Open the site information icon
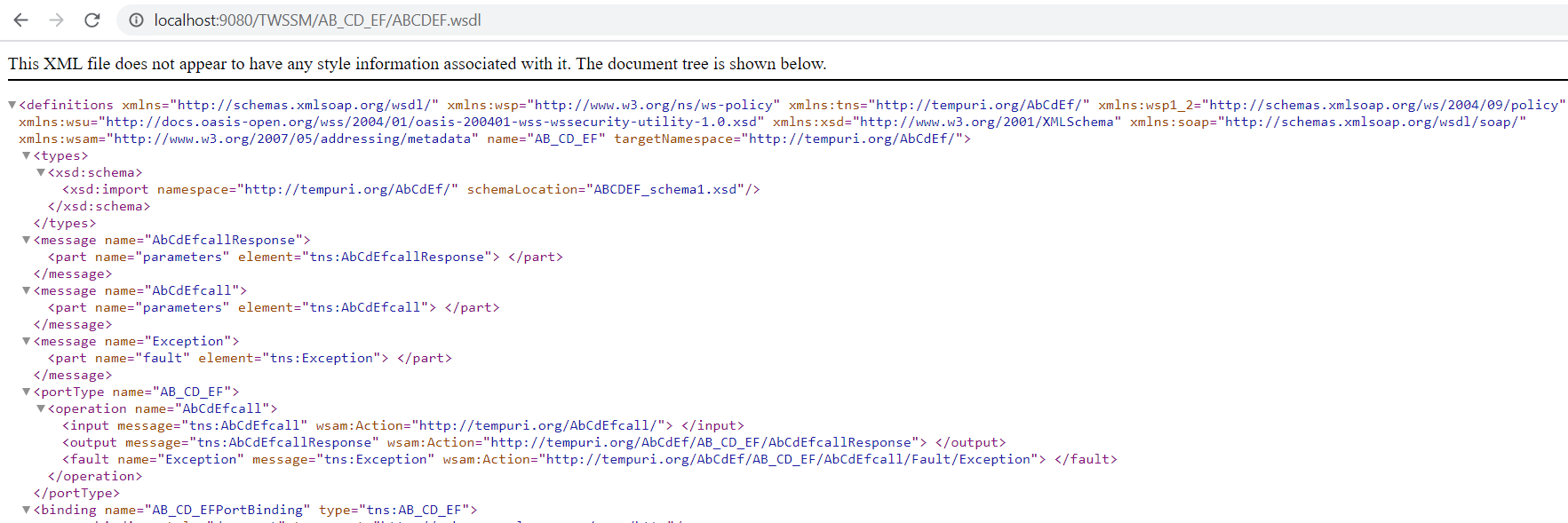The image size is (1568, 523). pos(136,20)
